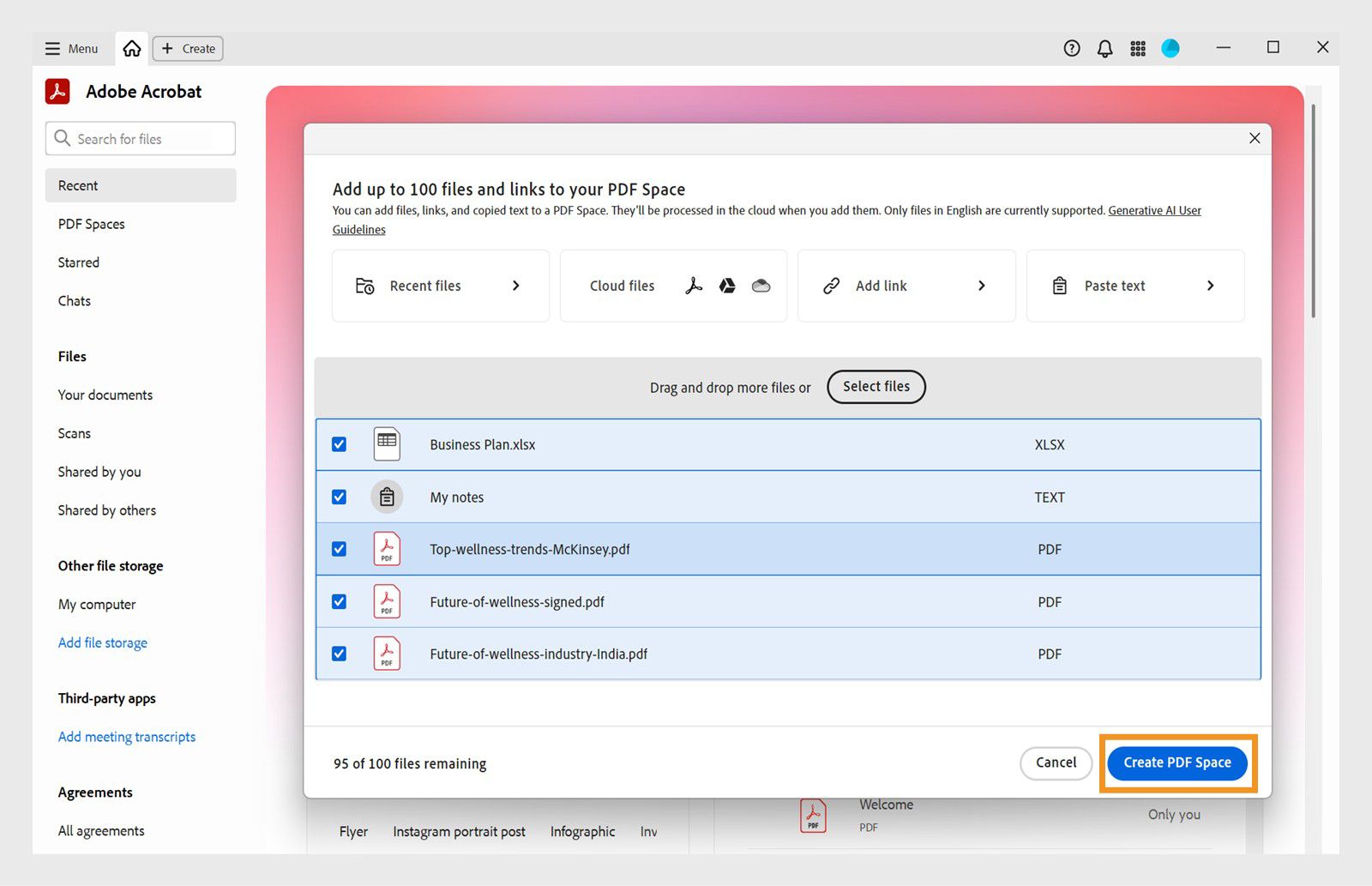Click the Search for files field
Viewport: 1372px width, 886px height.
(140, 138)
